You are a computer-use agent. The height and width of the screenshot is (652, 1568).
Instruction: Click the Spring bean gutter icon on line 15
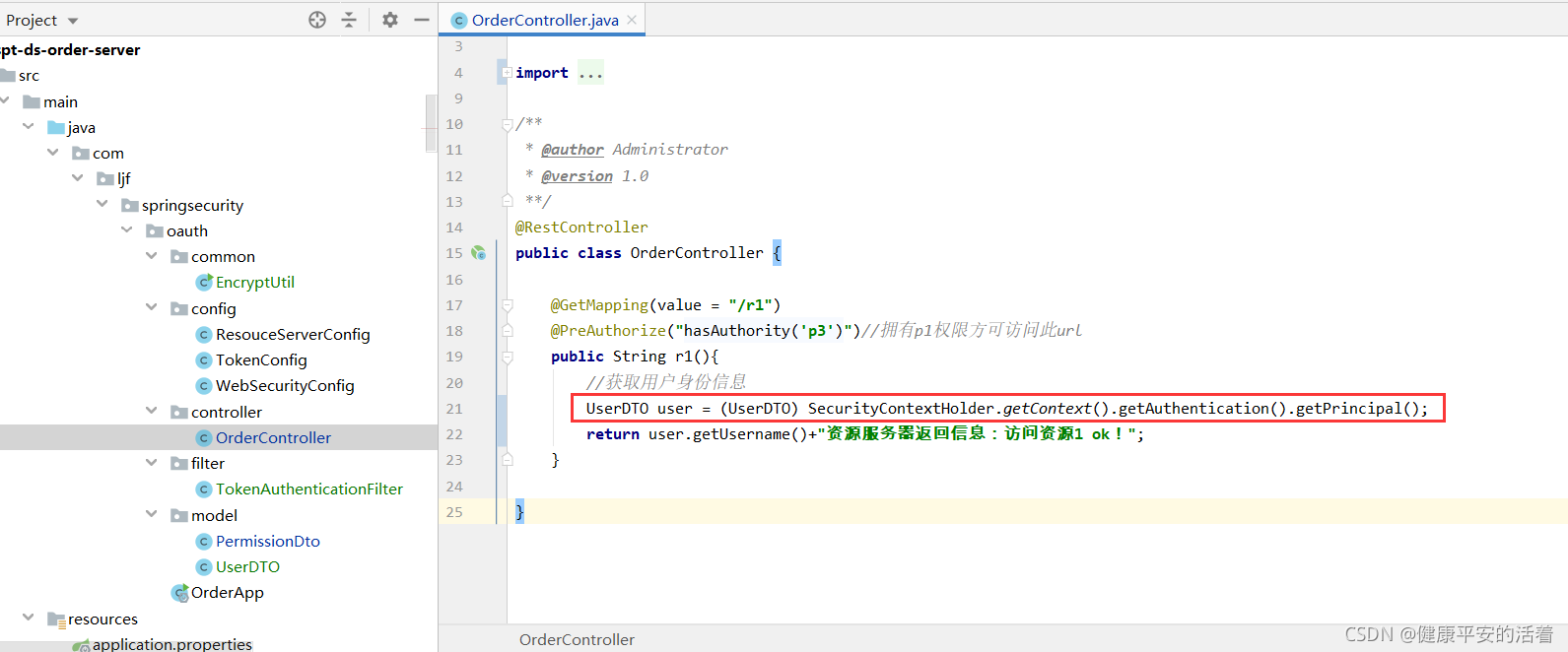point(478,252)
